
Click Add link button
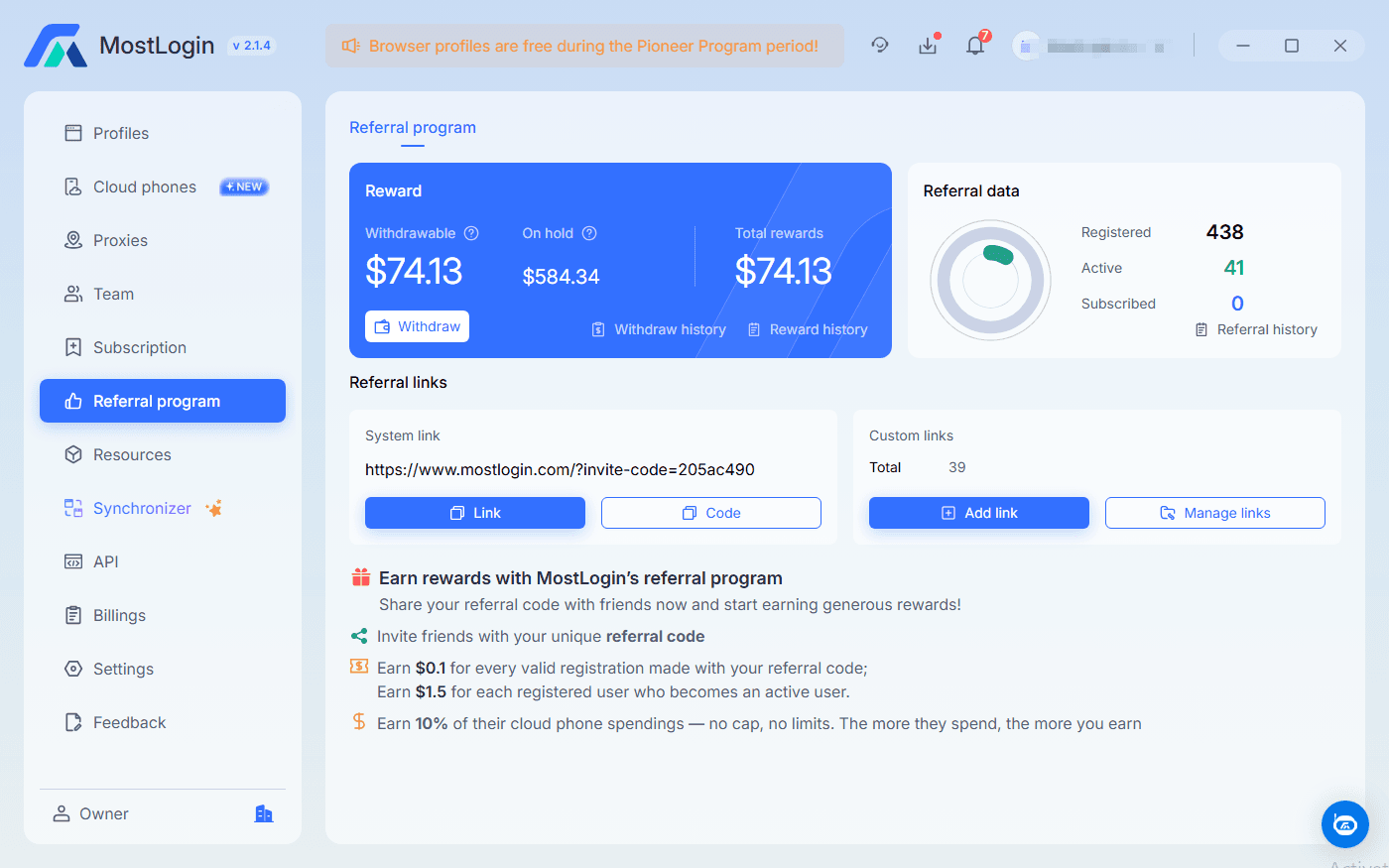(x=979, y=513)
